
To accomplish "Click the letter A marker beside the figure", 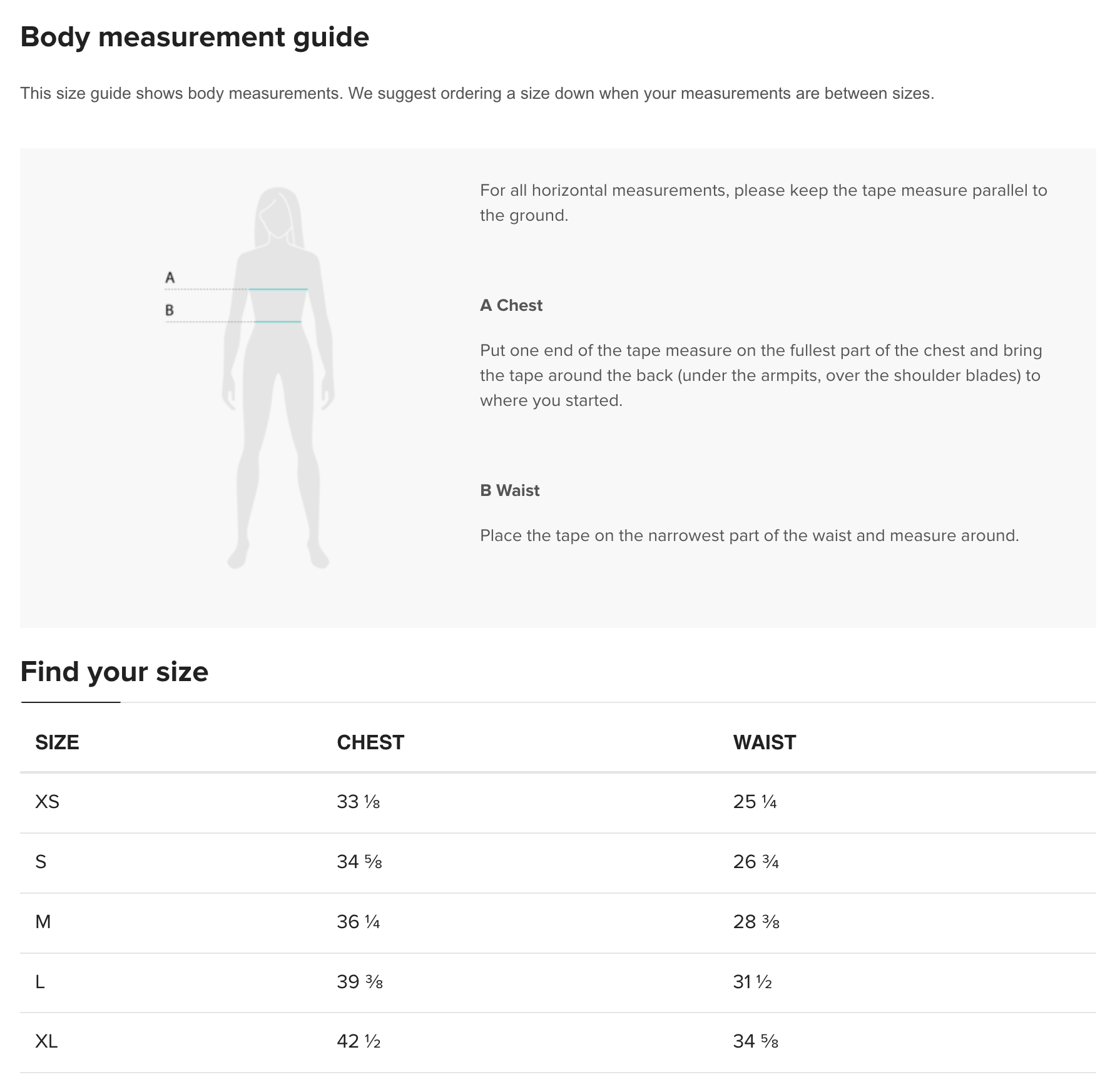I will coord(170,277).
